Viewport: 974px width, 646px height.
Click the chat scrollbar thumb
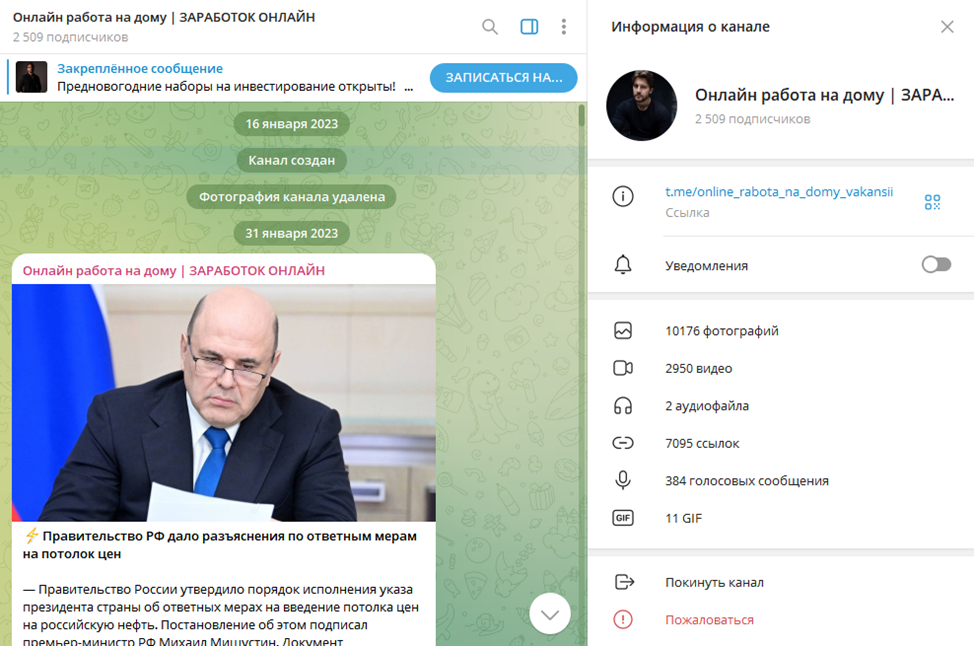coord(582,116)
